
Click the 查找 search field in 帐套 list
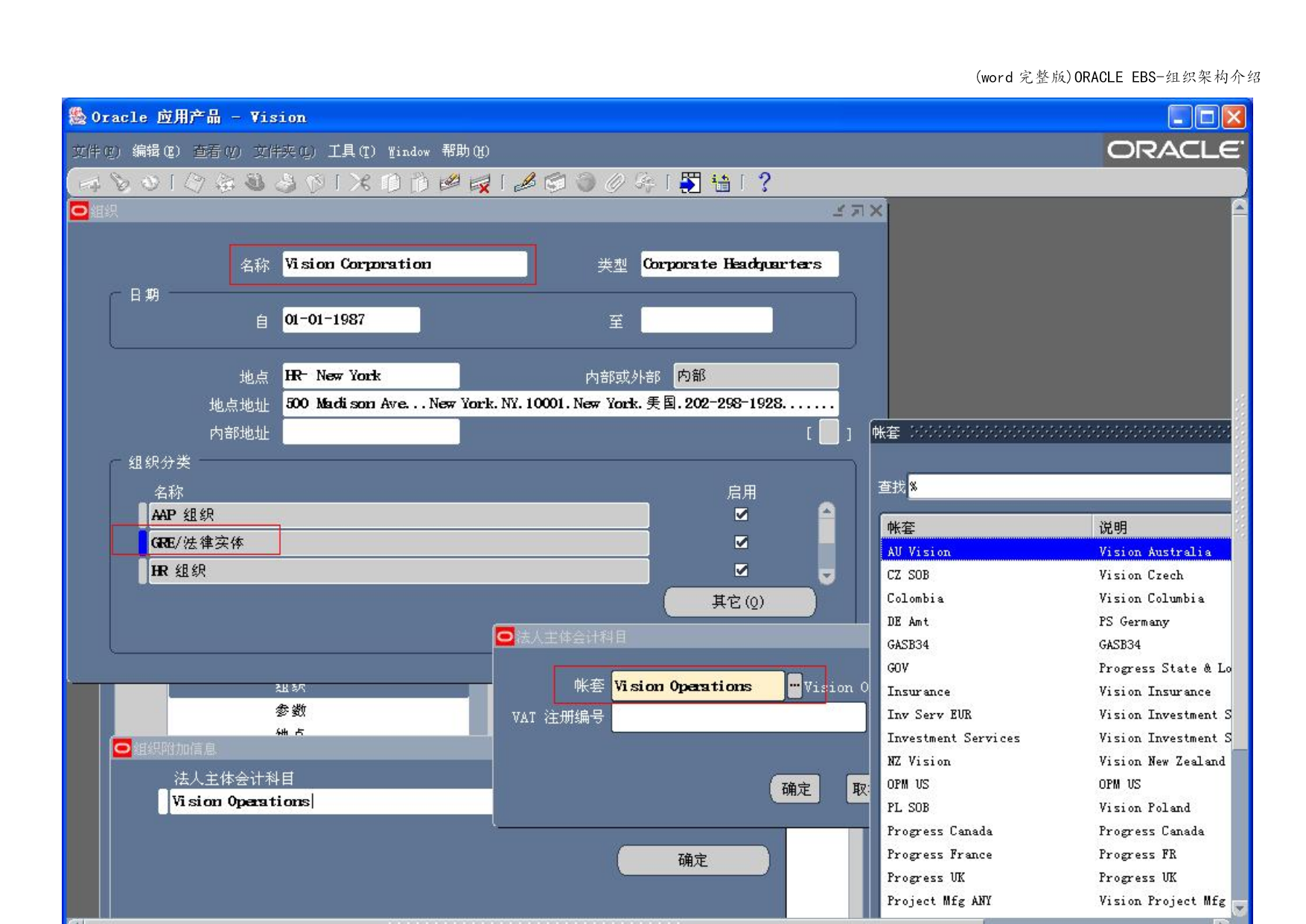pos(1068,487)
